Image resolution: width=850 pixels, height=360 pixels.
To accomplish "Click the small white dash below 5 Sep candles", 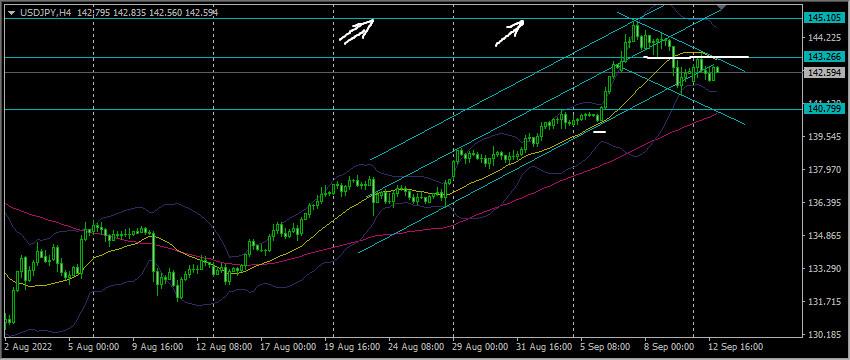I will coord(600,131).
